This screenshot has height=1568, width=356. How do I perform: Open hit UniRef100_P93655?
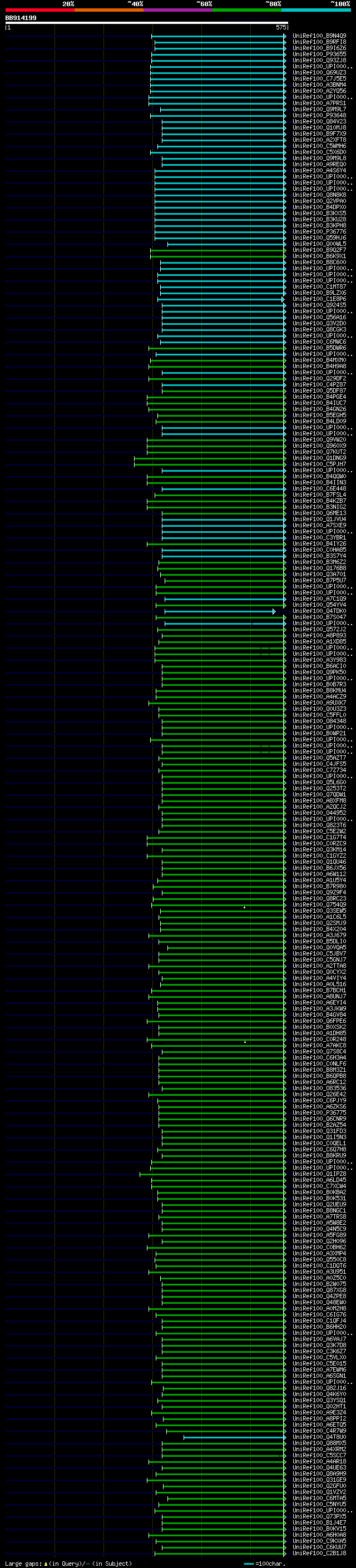click(x=319, y=54)
